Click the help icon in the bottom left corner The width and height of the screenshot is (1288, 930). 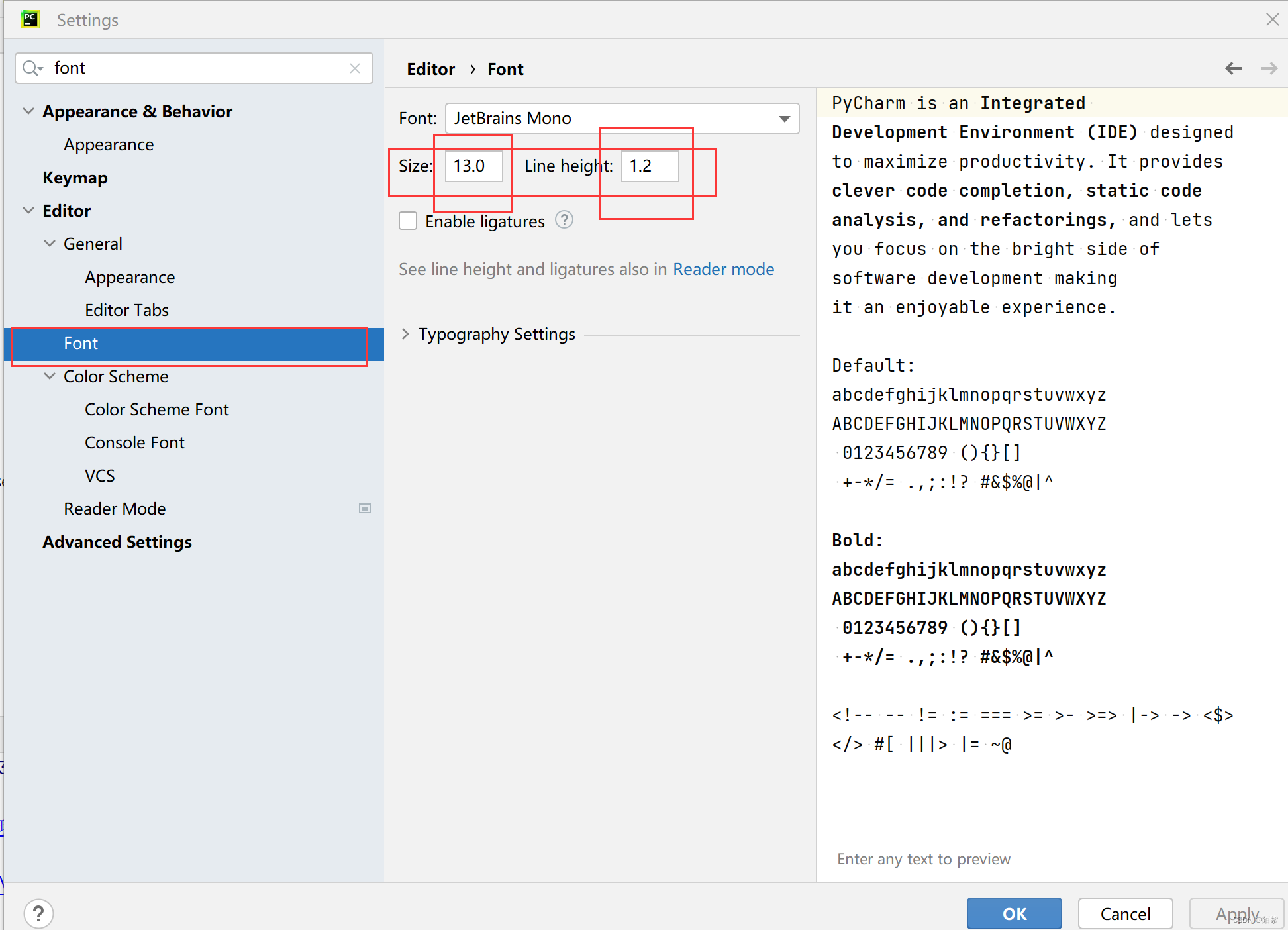pos(38,913)
